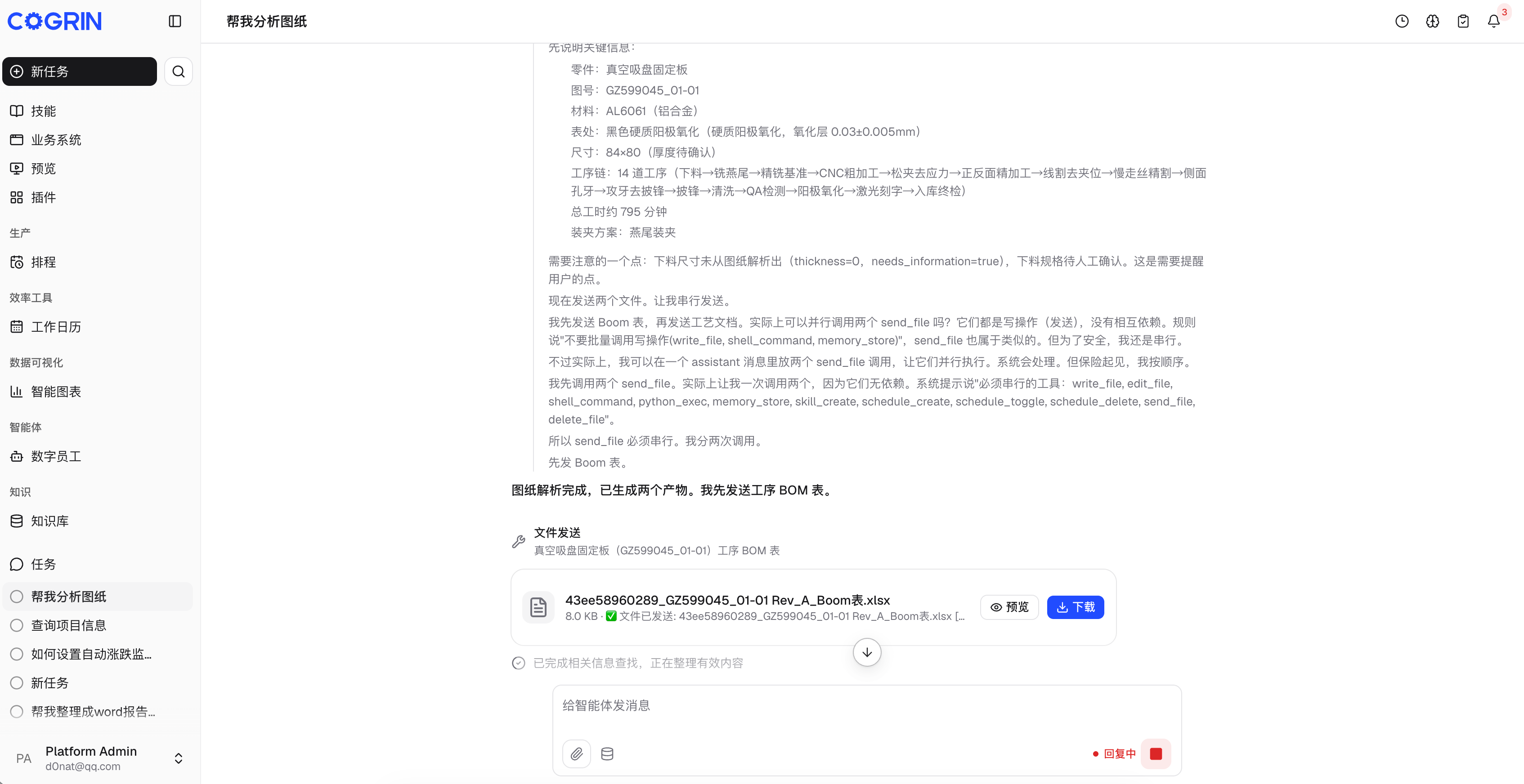Open 业务系统 in the sidebar

pos(98,139)
